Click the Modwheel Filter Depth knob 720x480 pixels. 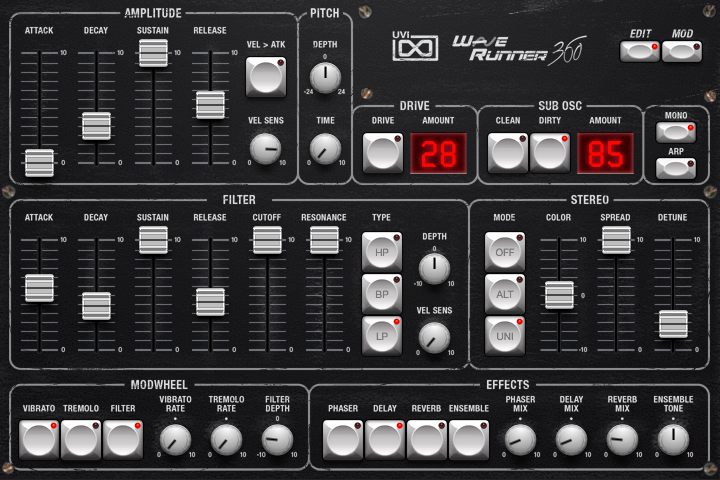click(x=277, y=440)
